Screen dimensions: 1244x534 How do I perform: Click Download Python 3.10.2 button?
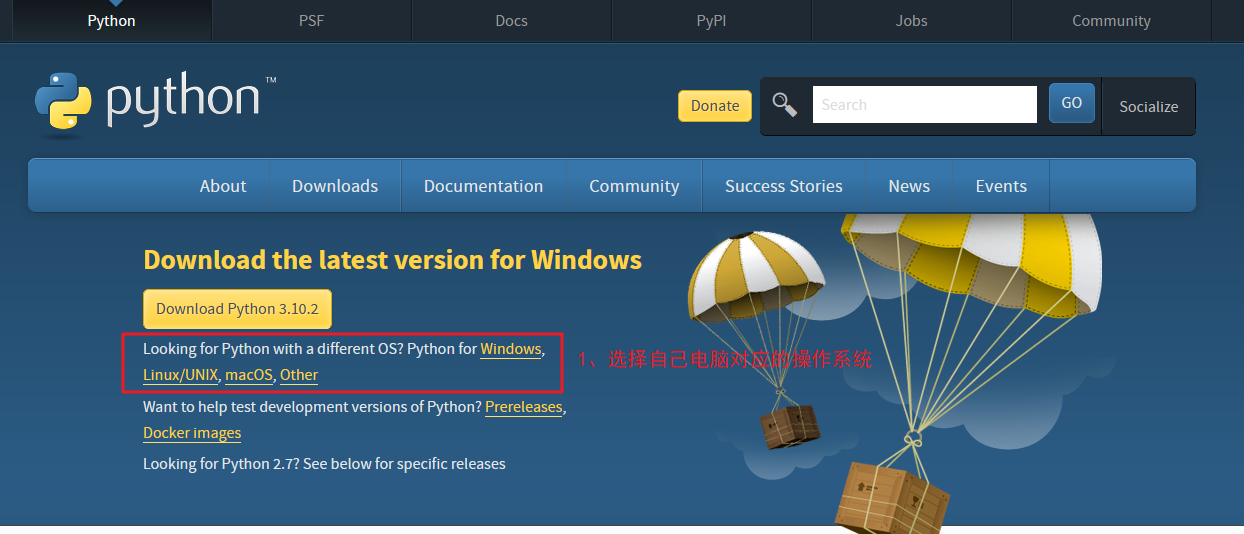click(237, 309)
